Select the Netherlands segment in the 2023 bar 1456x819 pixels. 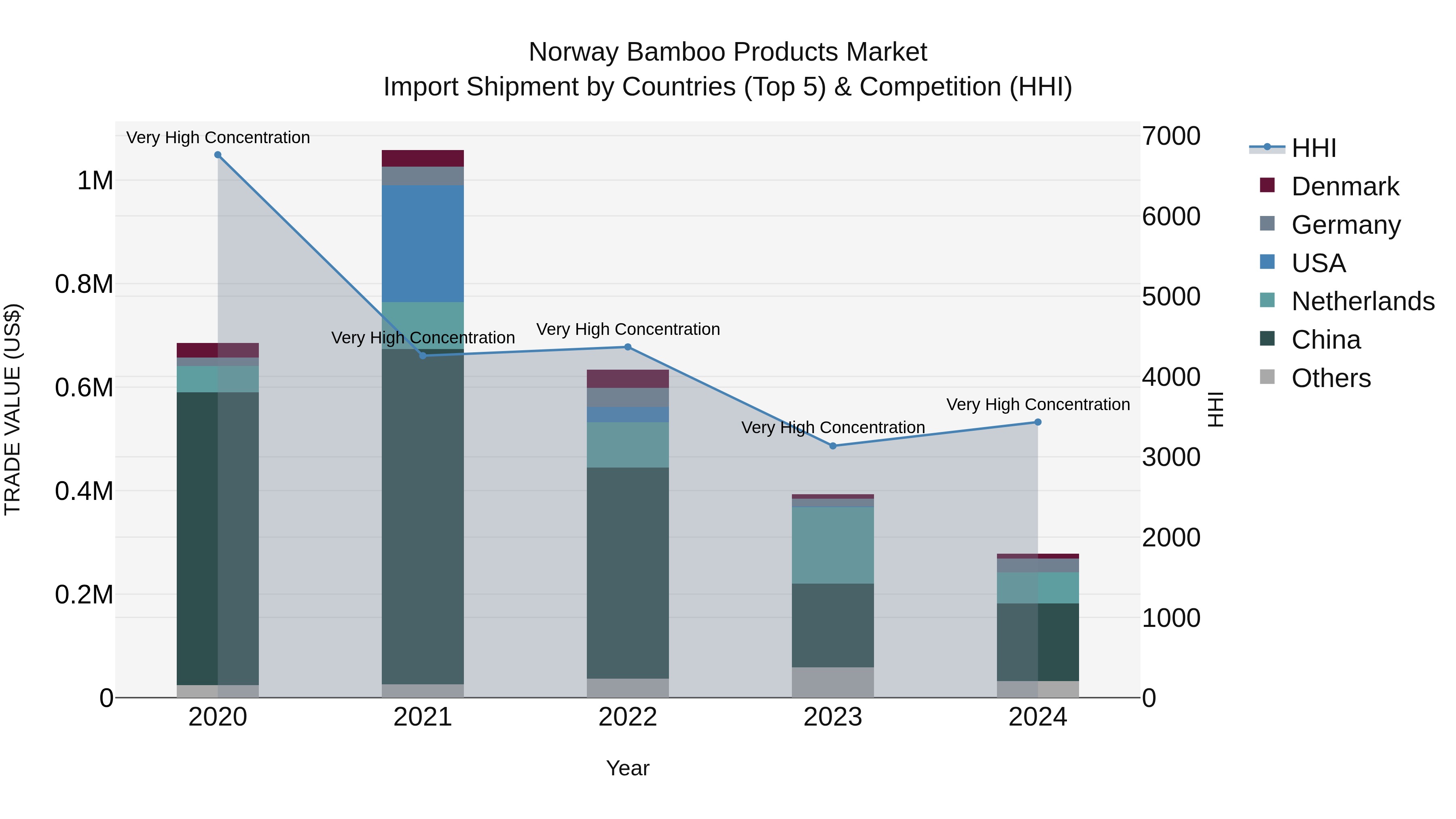click(x=833, y=546)
